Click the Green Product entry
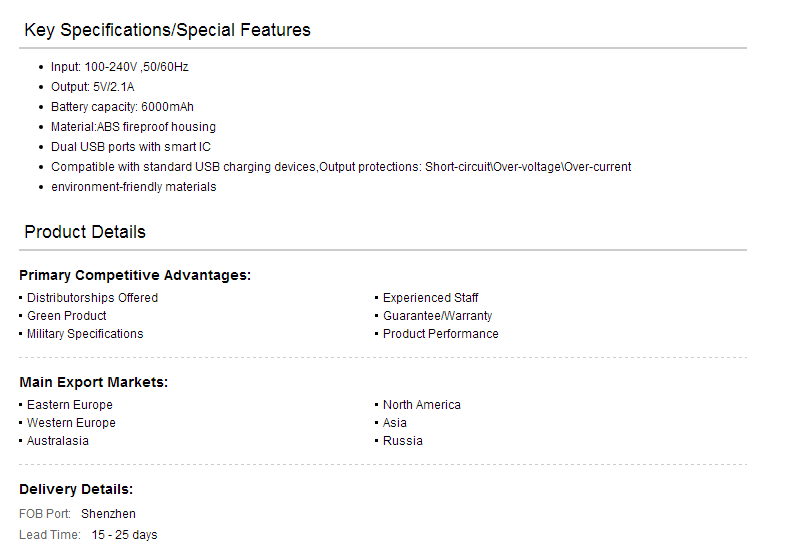The image size is (789, 555). 66,316
